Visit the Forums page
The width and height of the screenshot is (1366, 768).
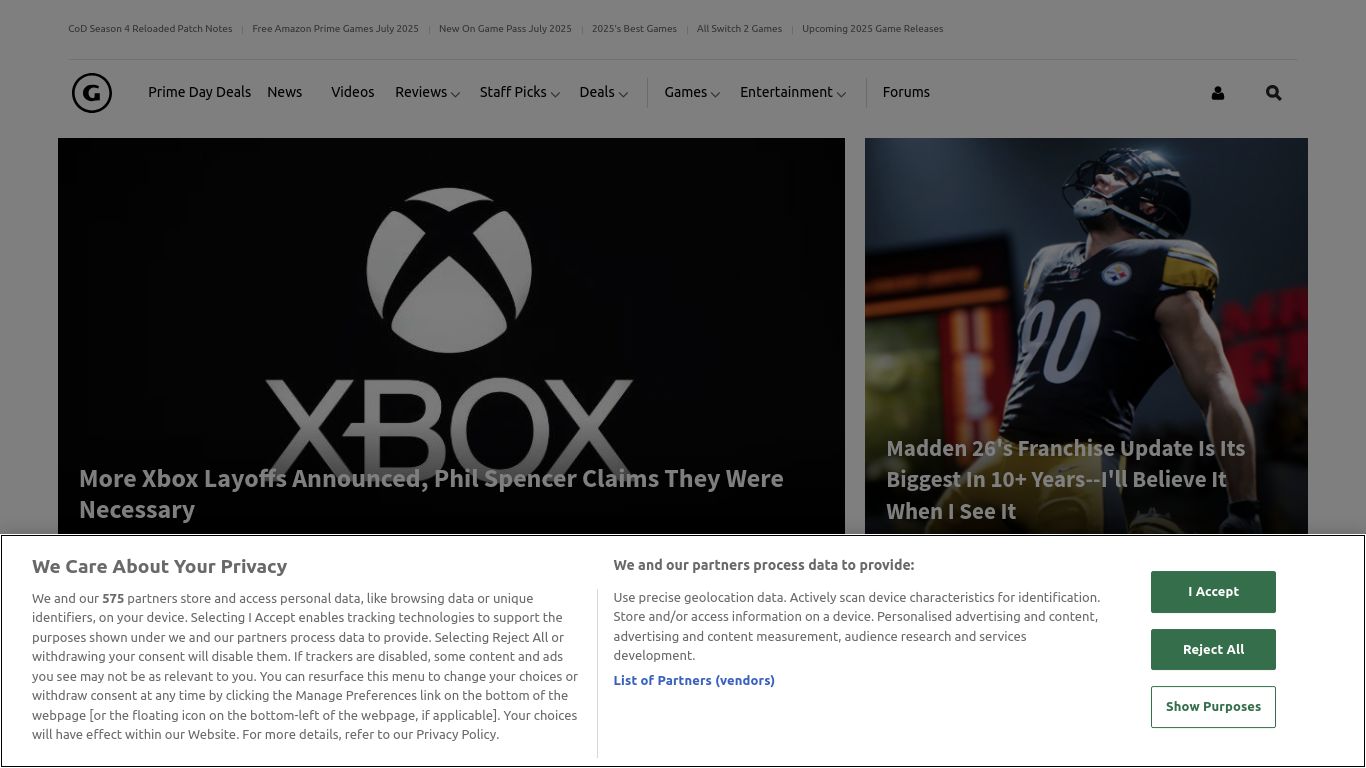click(906, 92)
